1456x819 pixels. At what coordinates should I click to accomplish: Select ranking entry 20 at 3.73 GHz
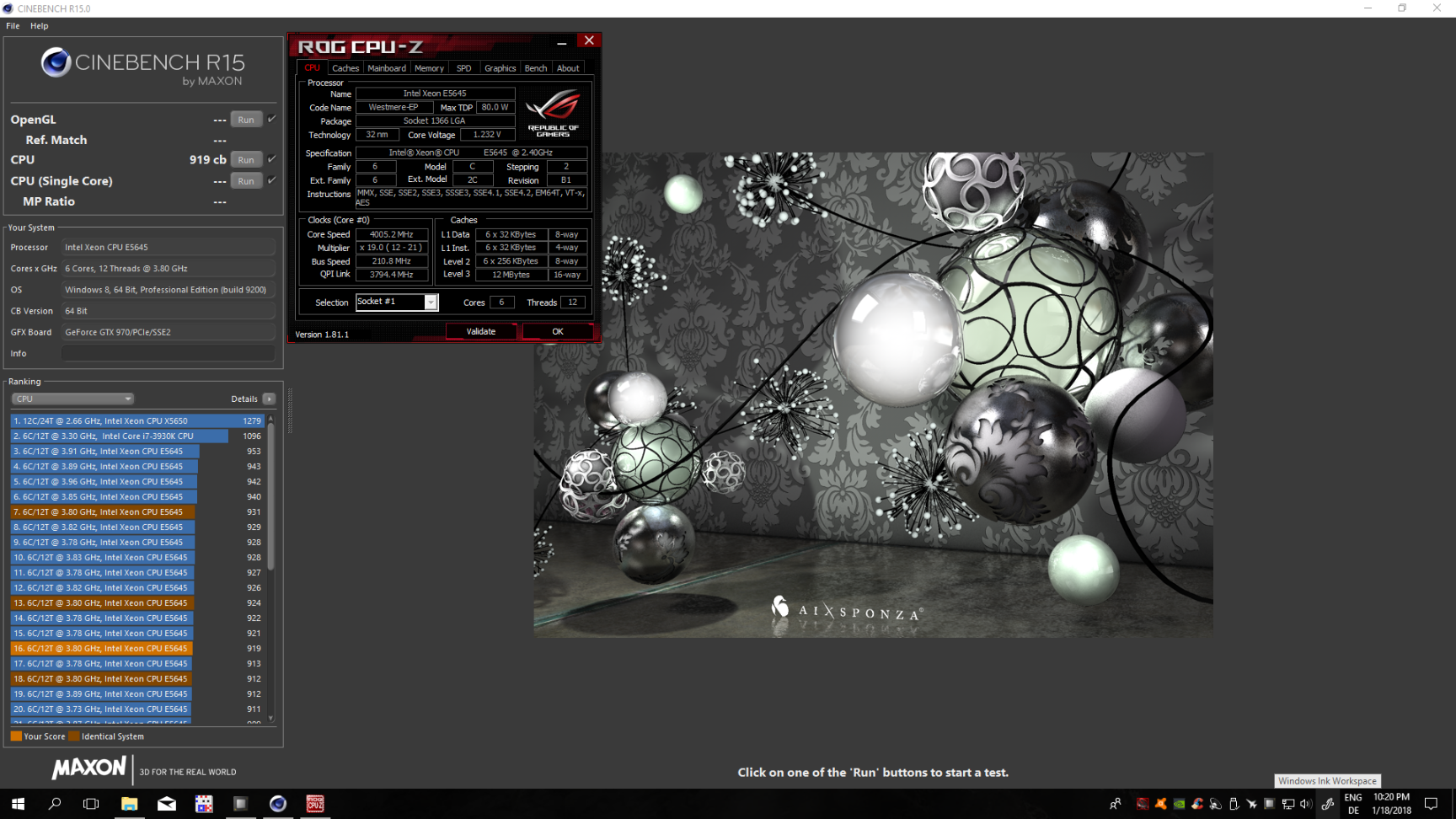(137, 709)
